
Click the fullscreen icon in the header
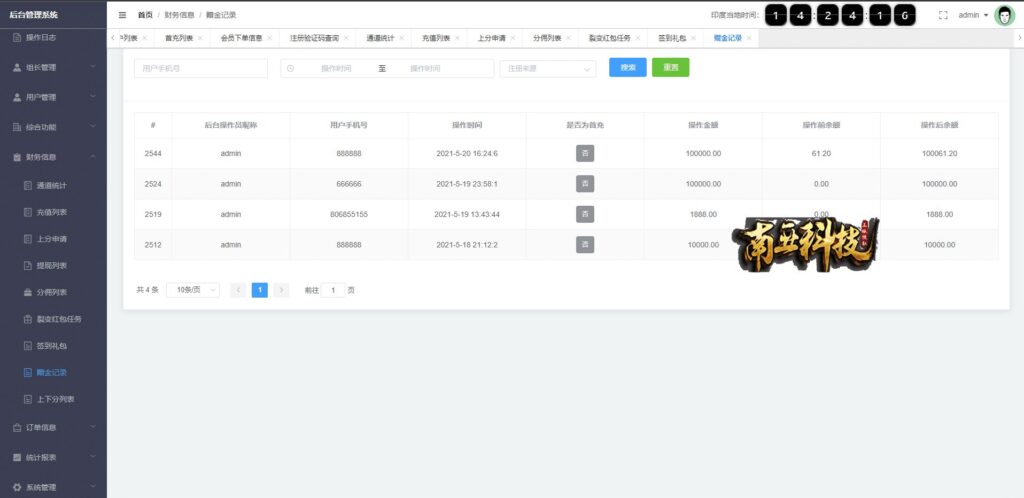tap(942, 15)
